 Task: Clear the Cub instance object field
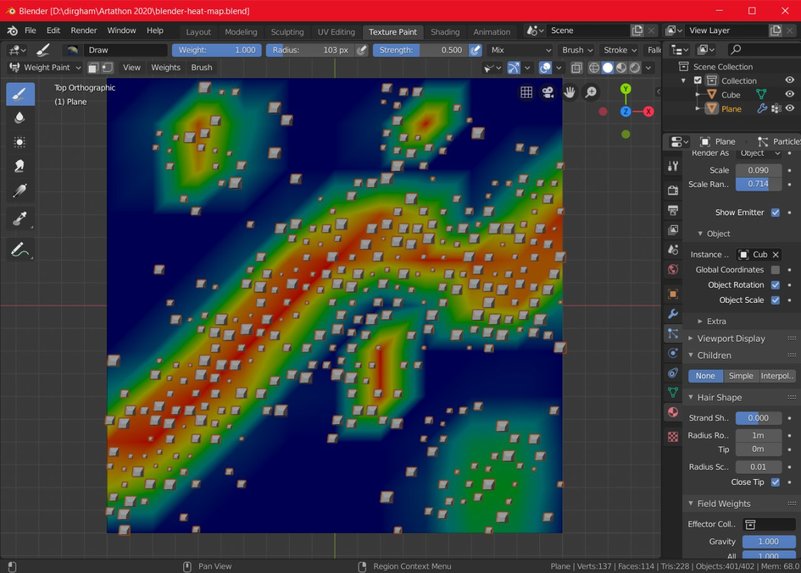tap(775, 254)
